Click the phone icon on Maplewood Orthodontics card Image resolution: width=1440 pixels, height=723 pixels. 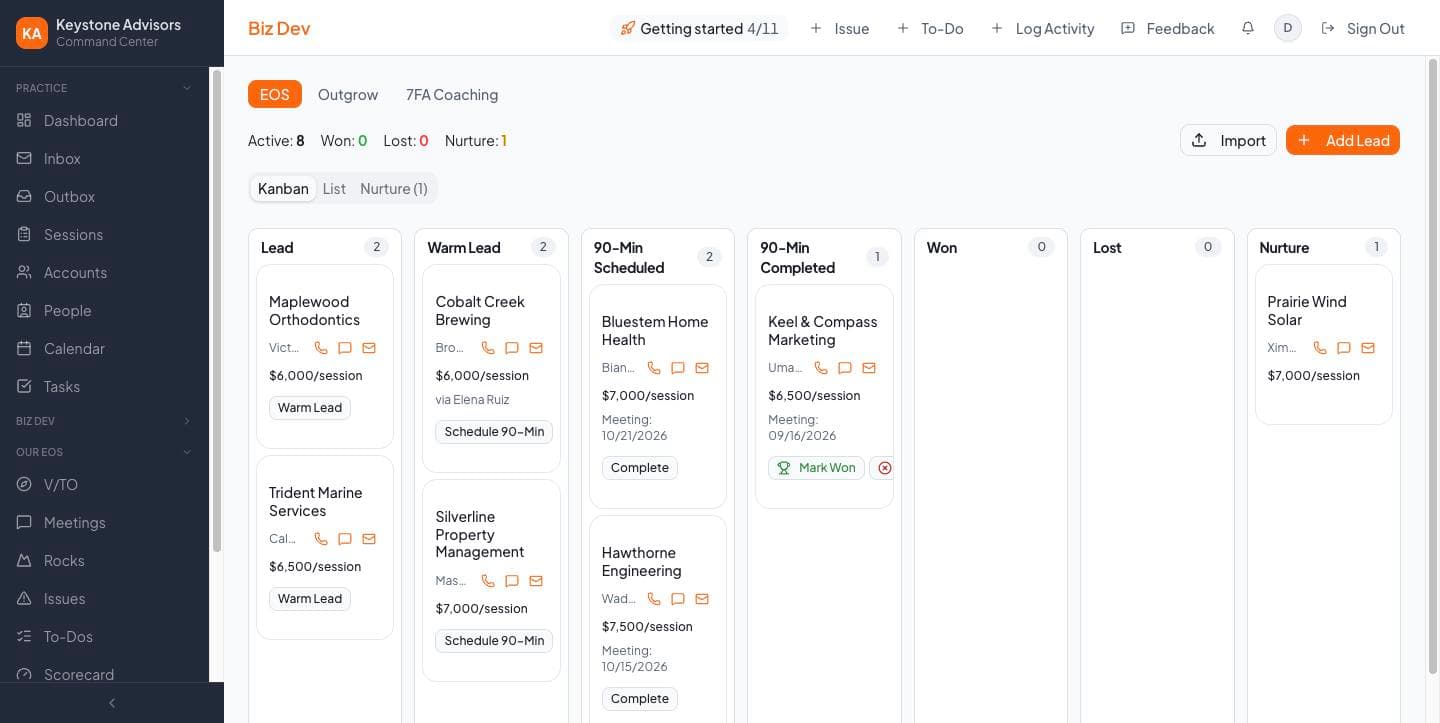(x=321, y=348)
